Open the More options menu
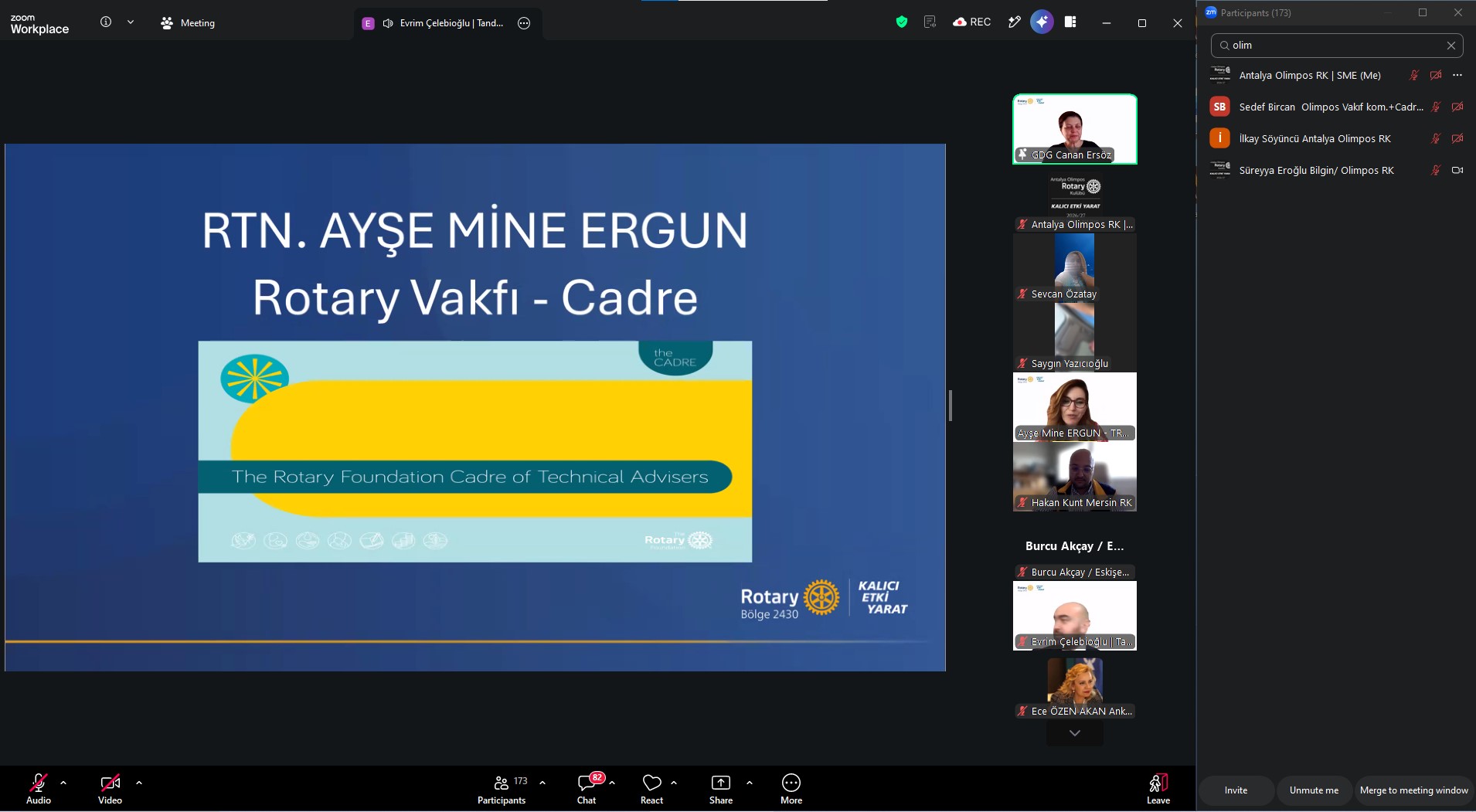The height and width of the screenshot is (812, 1476). click(x=791, y=789)
